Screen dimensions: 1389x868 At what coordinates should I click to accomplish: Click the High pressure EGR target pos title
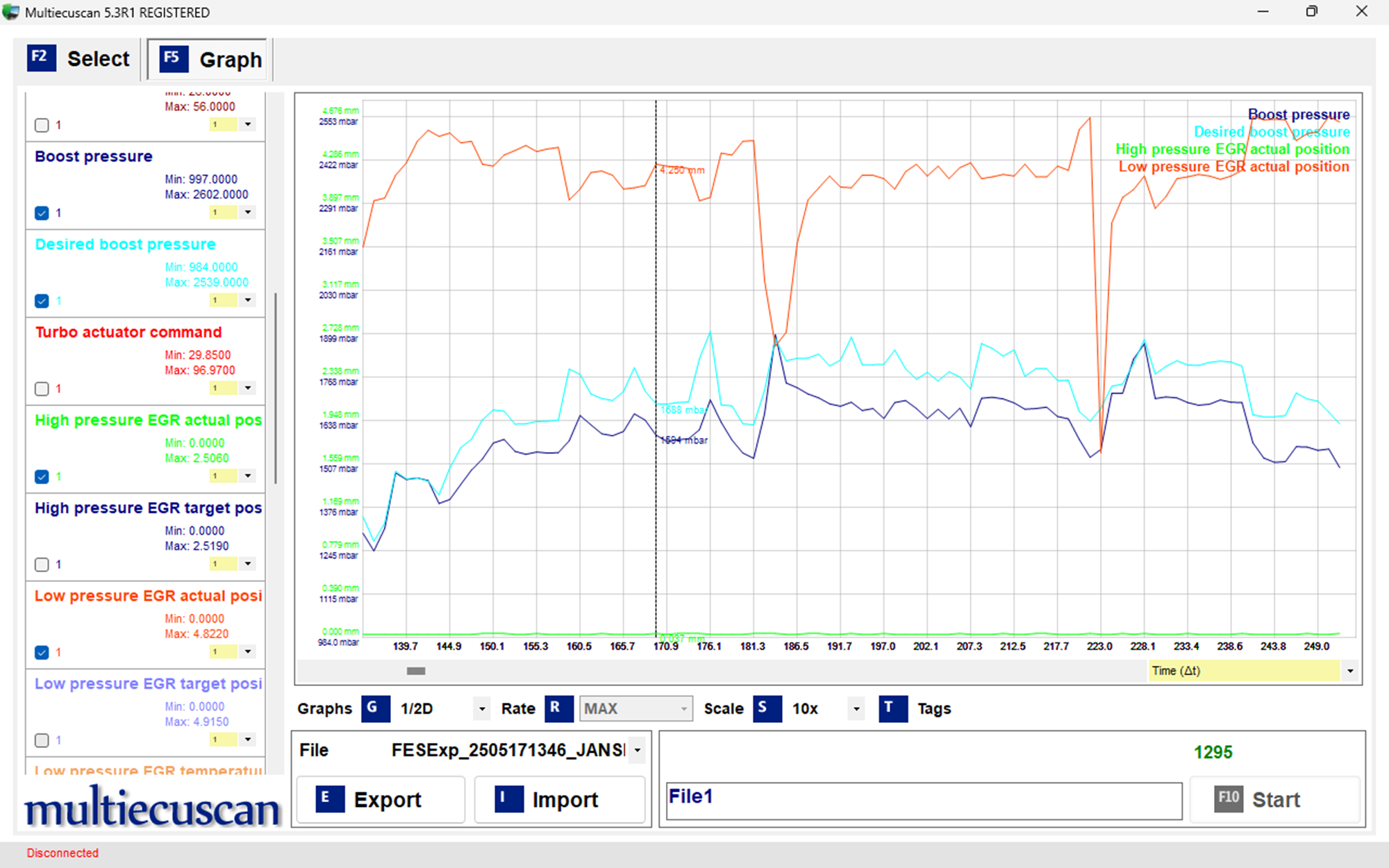click(x=149, y=508)
